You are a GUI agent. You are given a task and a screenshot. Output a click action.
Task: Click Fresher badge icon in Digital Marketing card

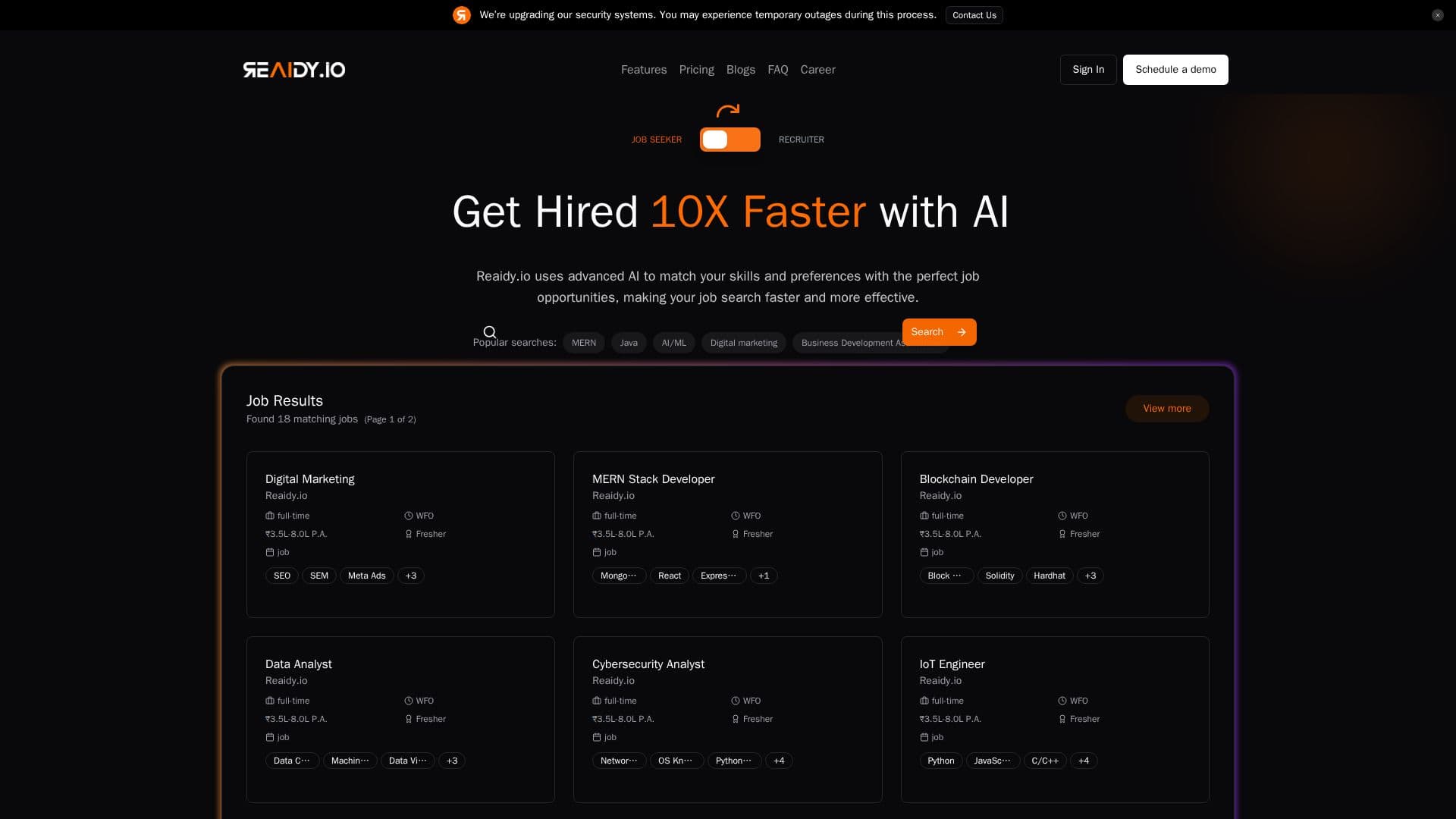(x=409, y=534)
